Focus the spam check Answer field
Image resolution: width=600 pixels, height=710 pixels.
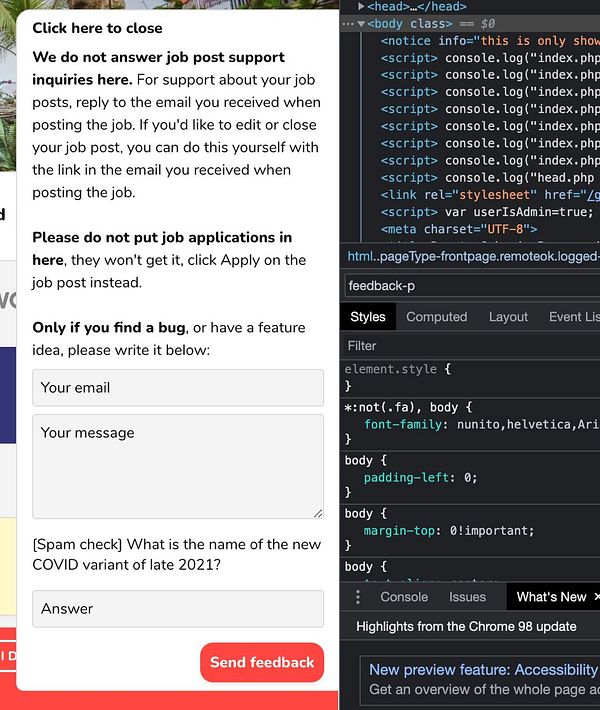pyautogui.click(x=178, y=609)
